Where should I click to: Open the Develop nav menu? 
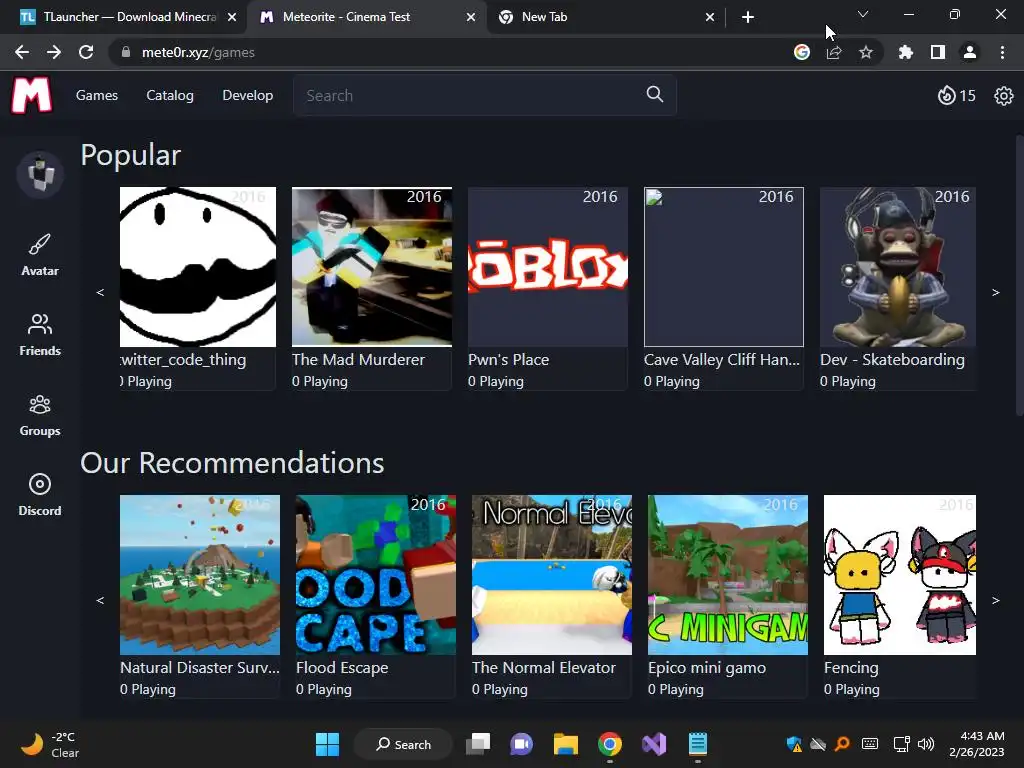pyautogui.click(x=248, y=95)
